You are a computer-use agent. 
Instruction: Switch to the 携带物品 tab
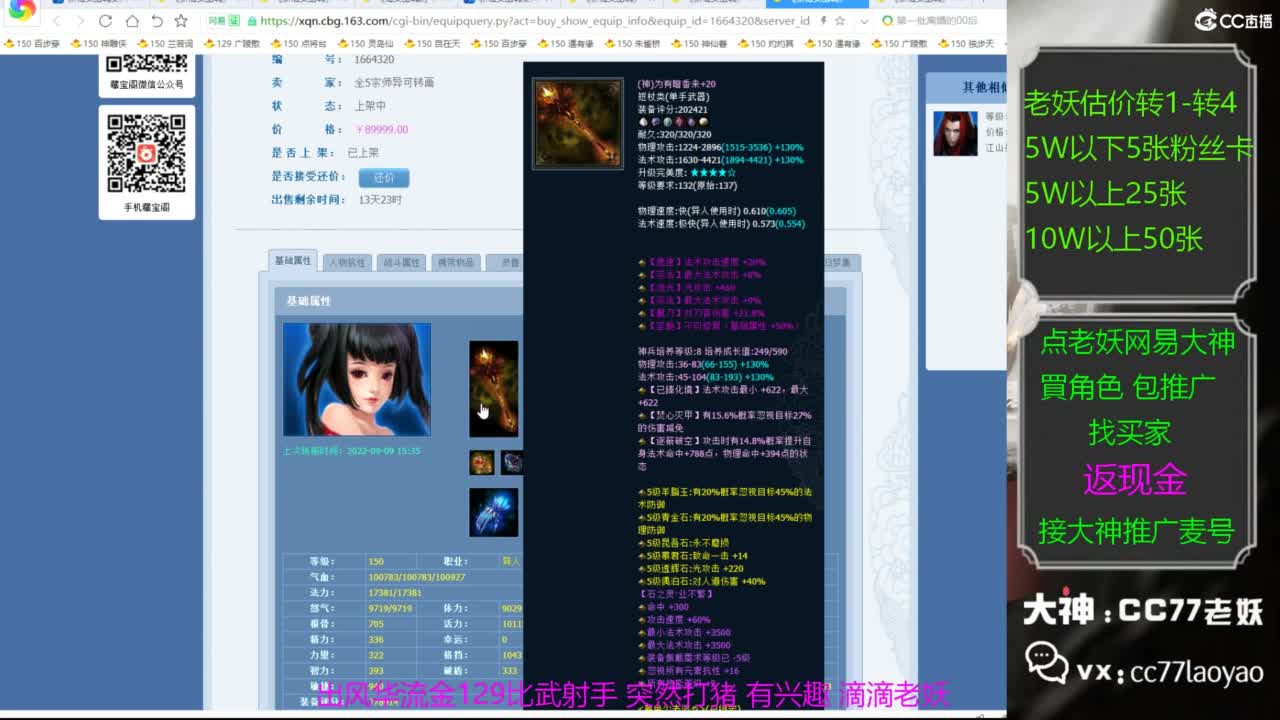click(456, 262)
